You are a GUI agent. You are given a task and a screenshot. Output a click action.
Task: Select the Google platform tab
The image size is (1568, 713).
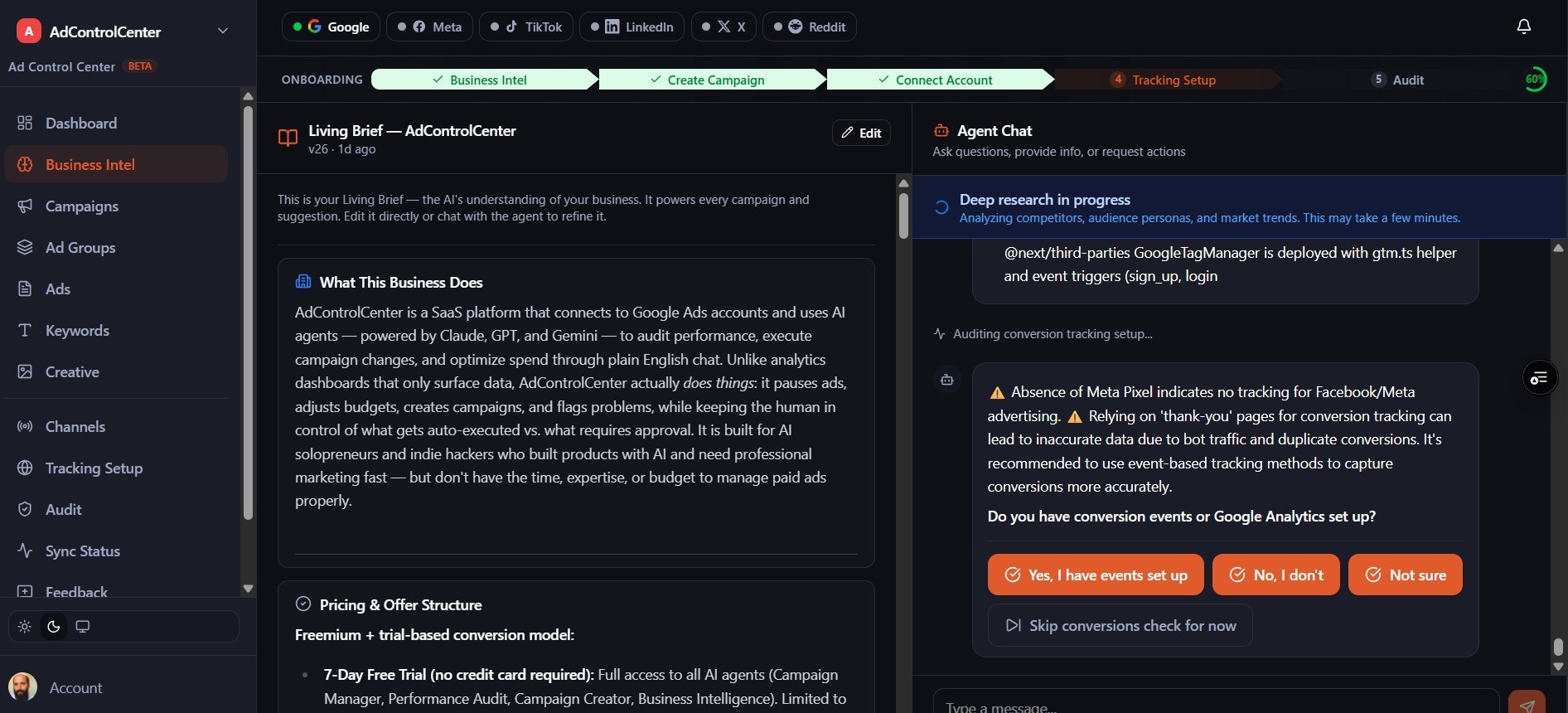(332, 27)
